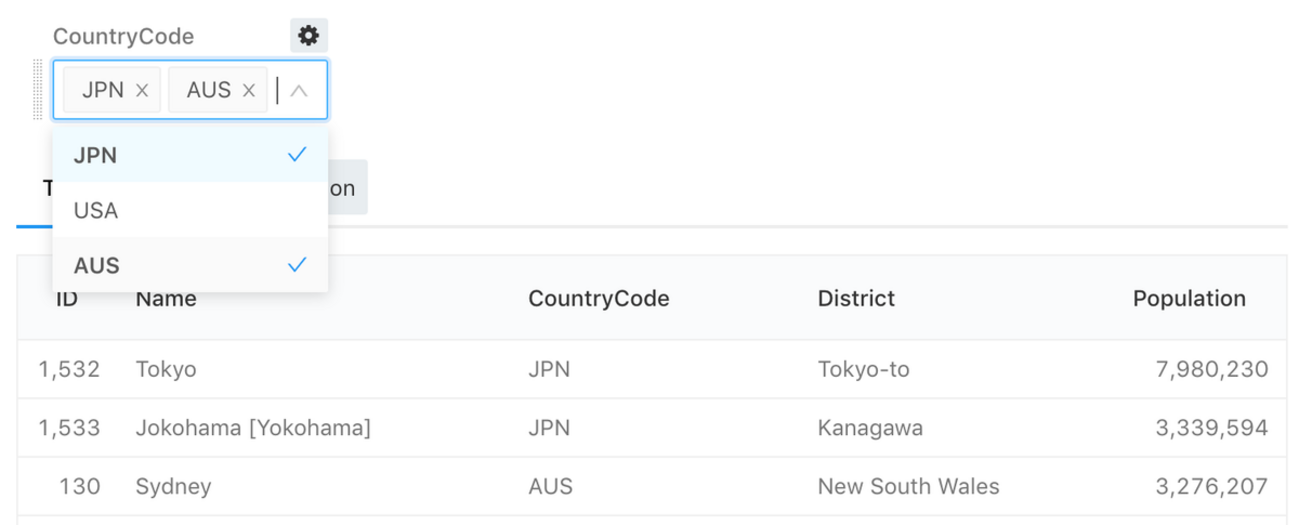Sort table by the District column header

click(x=856, y=298)
